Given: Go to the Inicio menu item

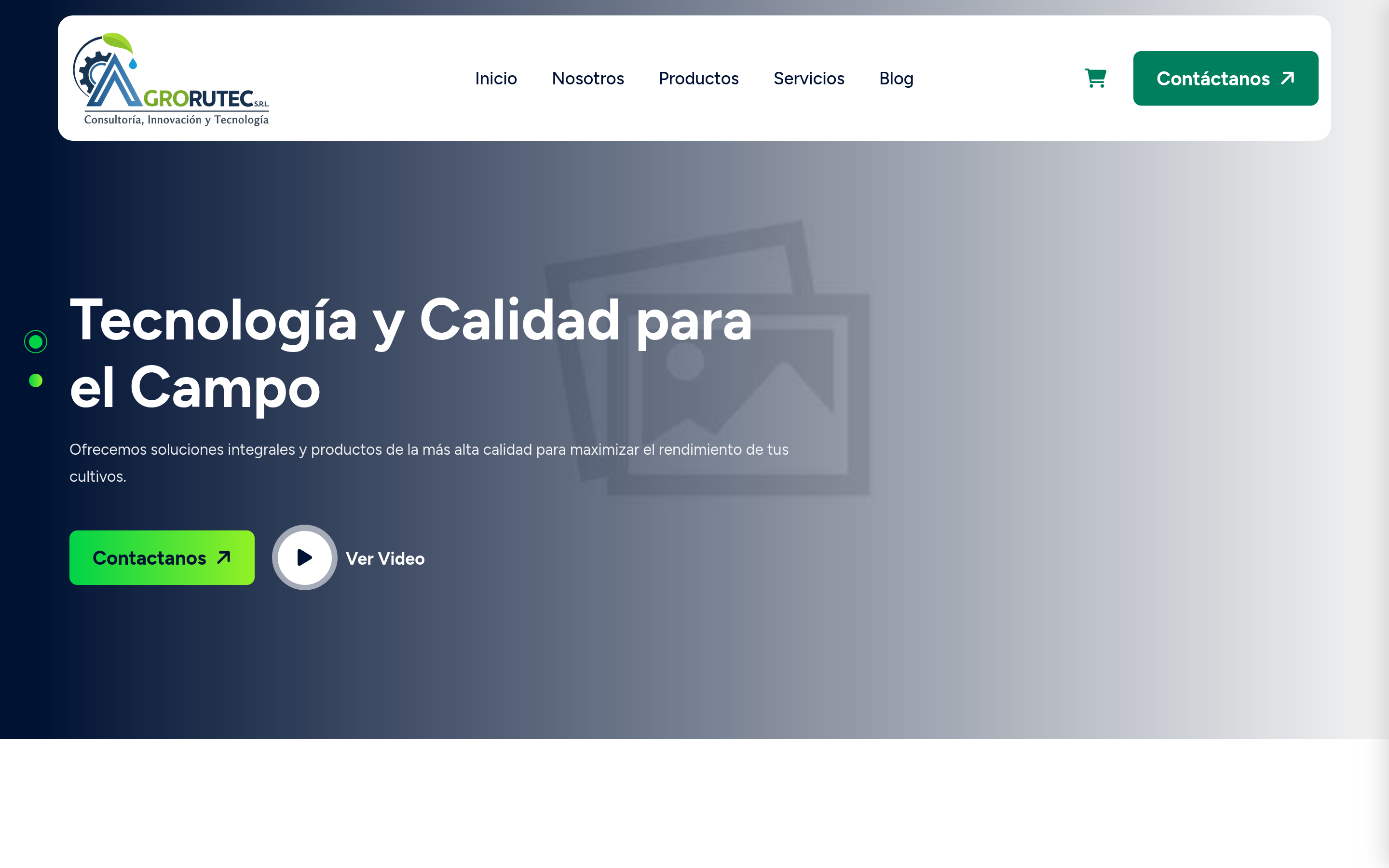Looking at the screenshot, I should click(x=496, y=78).
